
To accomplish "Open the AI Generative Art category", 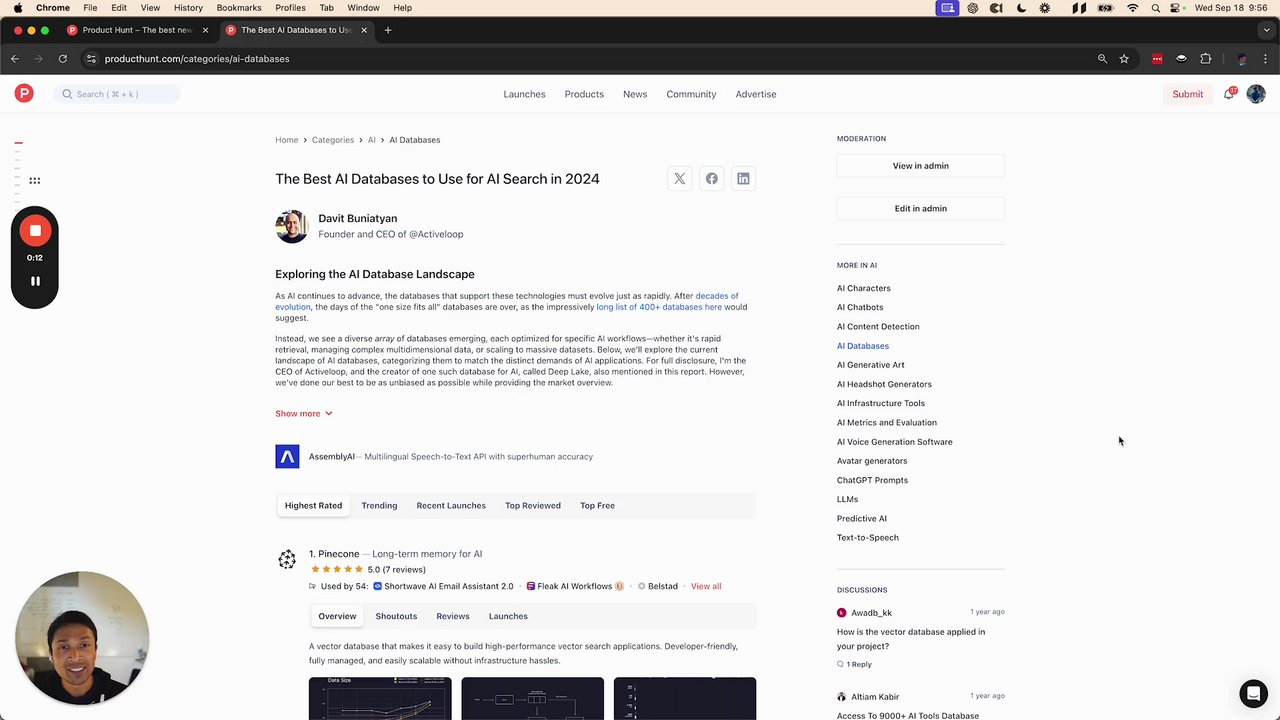I will [871, 365].
